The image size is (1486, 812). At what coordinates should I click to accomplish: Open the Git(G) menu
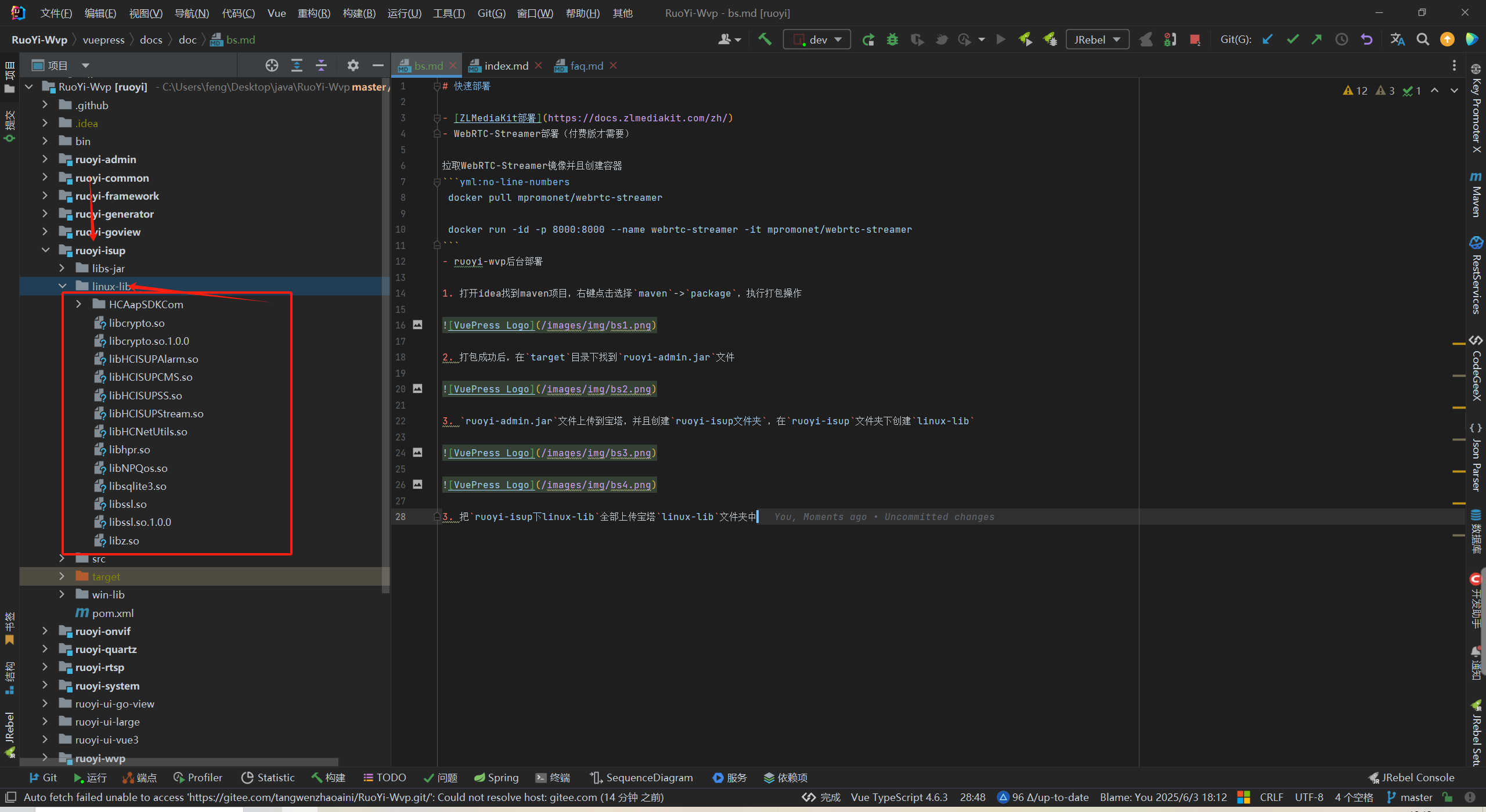point(492,13)
